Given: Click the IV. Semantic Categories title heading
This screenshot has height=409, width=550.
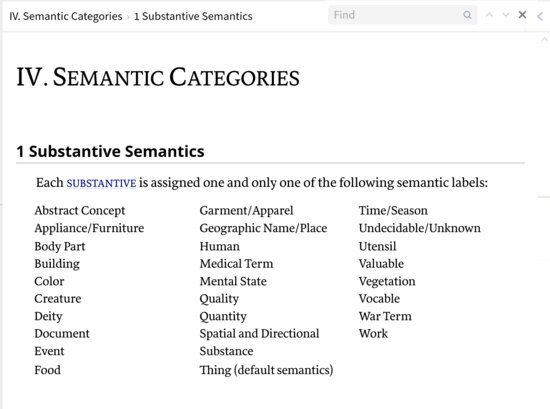Looking at the screenshot, I should pyautogui.click(x=158, y=78).
